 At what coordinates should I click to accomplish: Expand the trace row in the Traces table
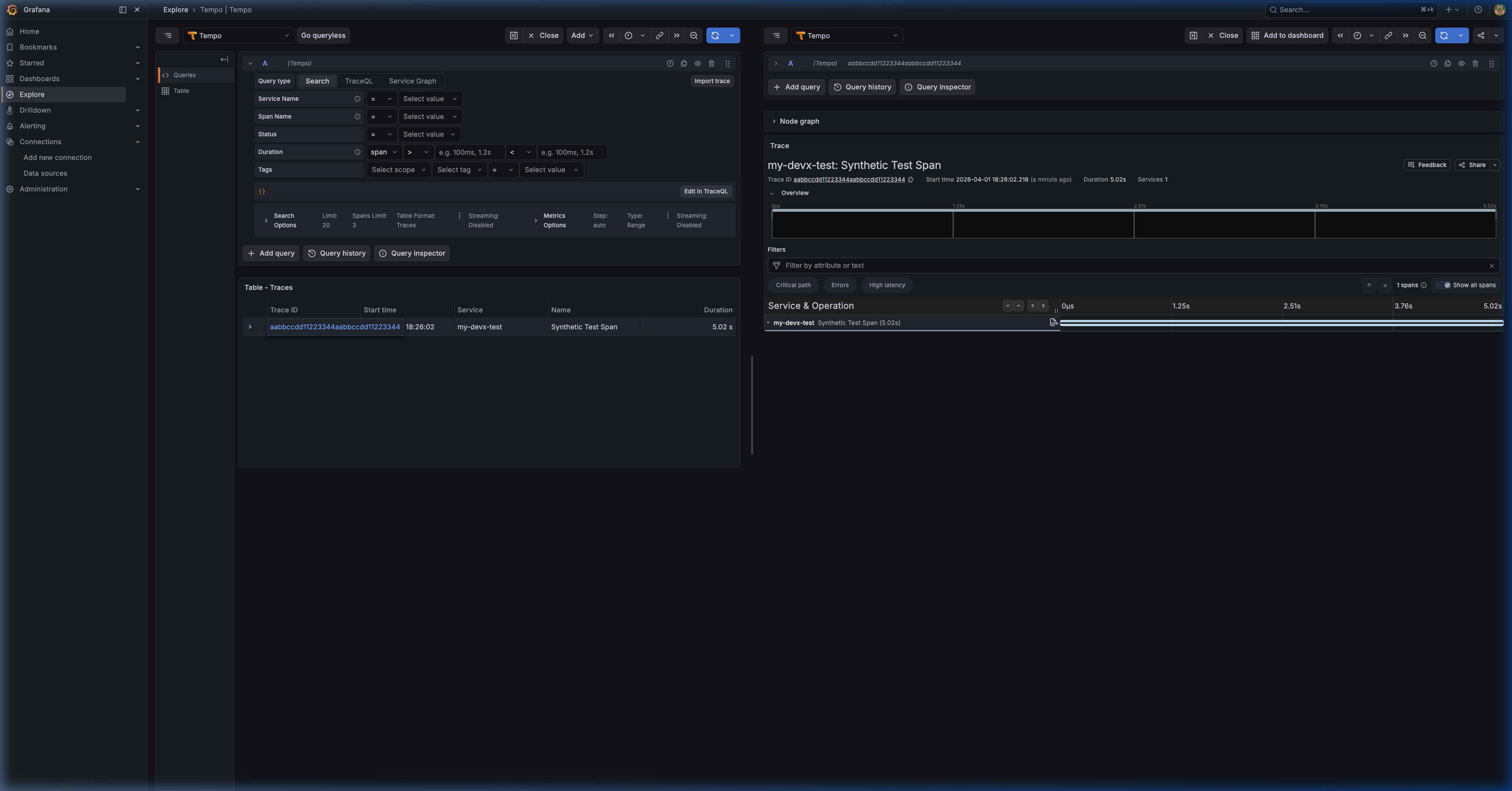pyautogui.click(x=250, y=327)
